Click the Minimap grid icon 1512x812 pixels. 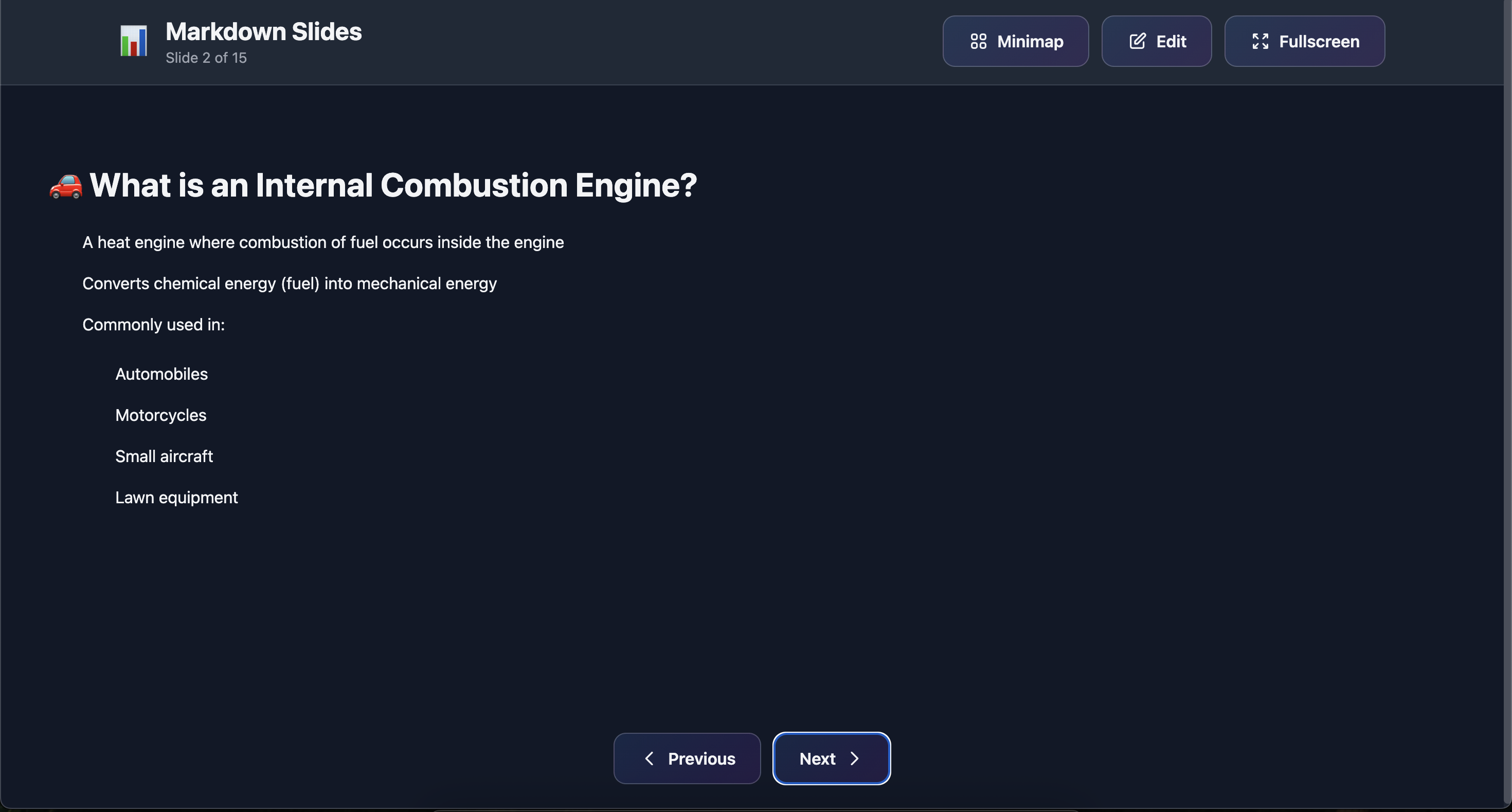point(978,41)
